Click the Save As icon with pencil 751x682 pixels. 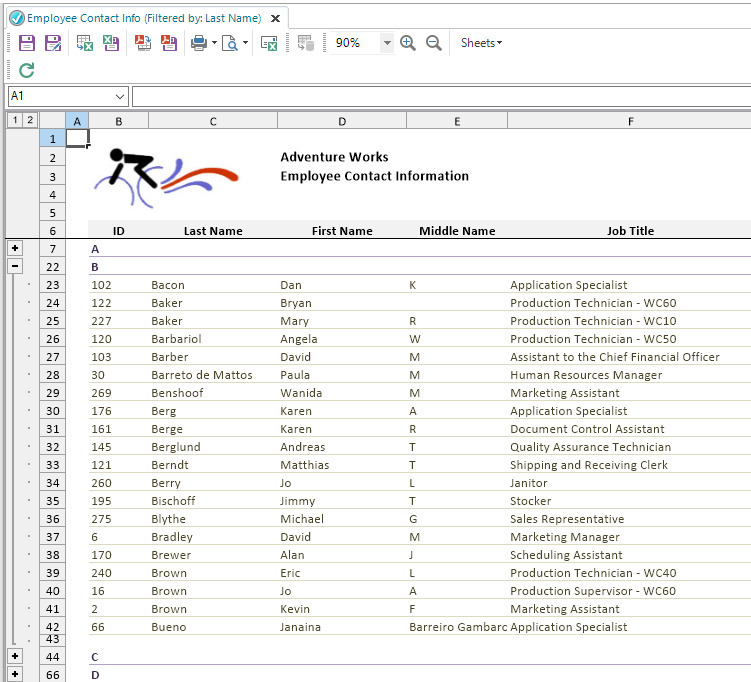(53, 43)
